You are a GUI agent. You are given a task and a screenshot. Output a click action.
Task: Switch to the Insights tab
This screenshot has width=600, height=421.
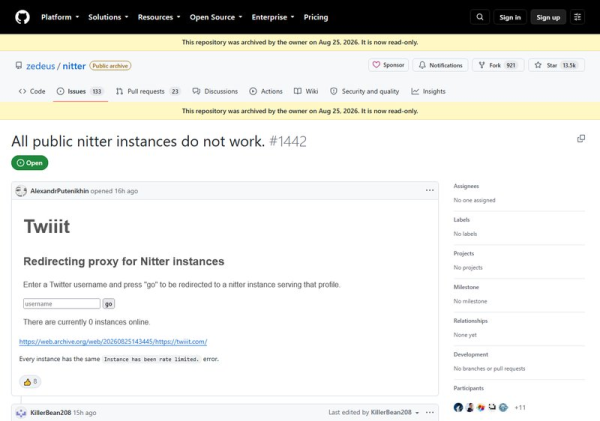click(x=428, y=91)
